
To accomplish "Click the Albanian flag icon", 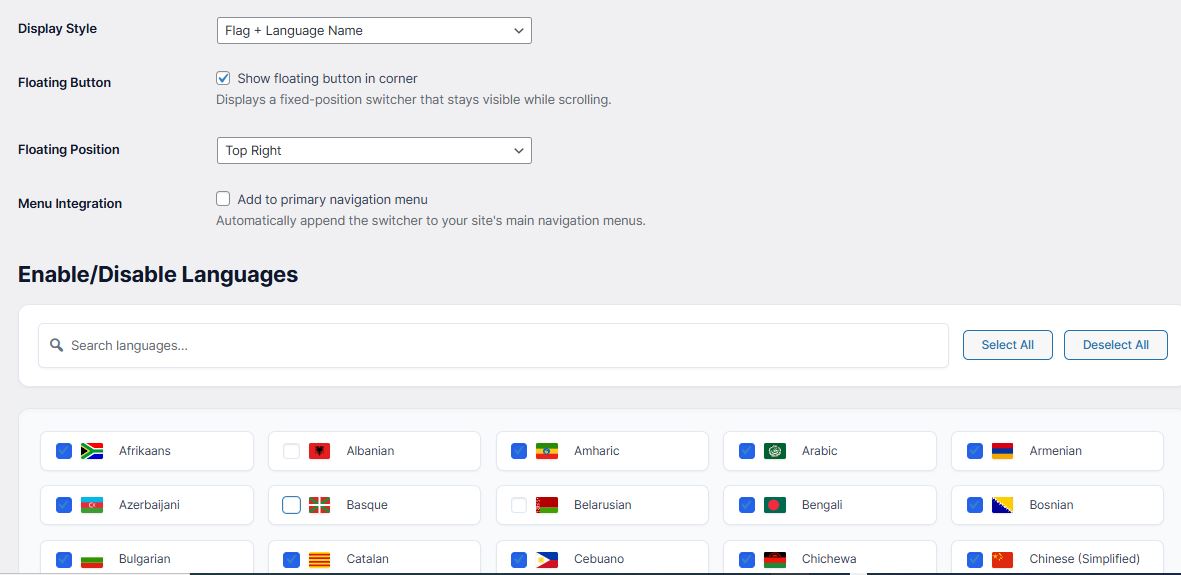I will 319,451.
